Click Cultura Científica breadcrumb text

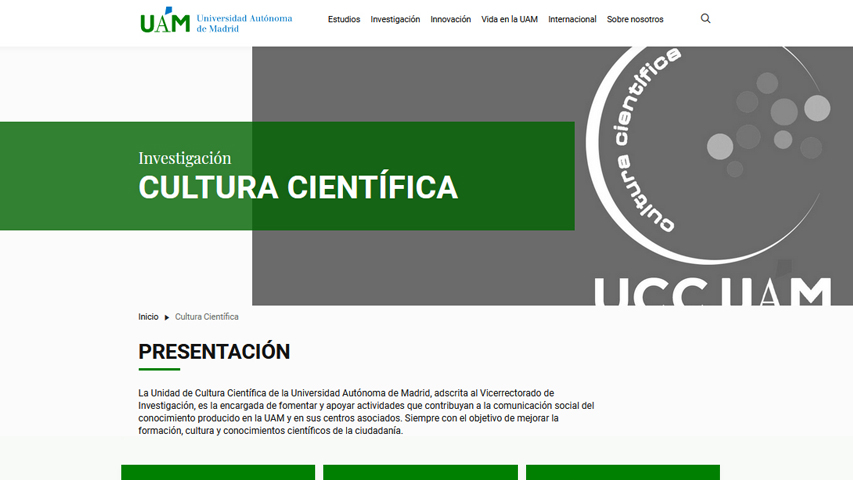pos(207,317)
